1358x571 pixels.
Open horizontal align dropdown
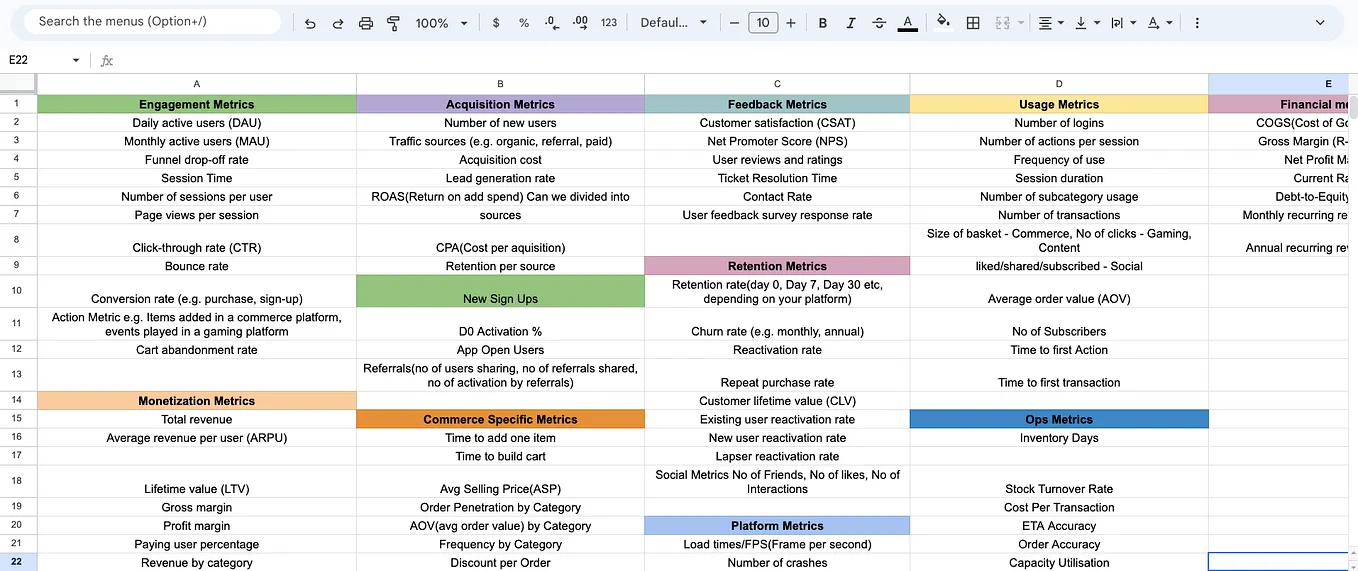pos(1051,22)
